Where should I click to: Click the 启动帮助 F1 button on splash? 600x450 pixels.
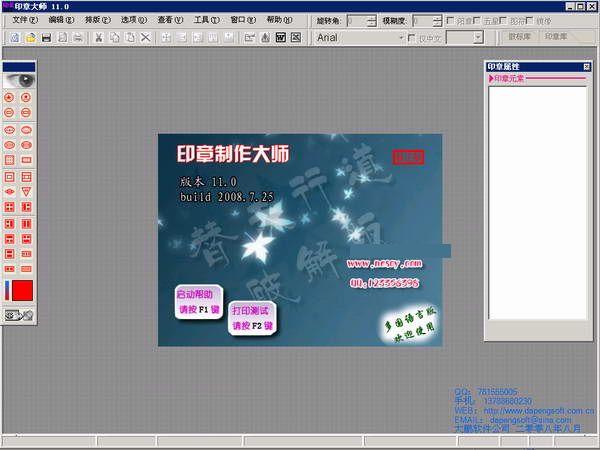[199, 302]
